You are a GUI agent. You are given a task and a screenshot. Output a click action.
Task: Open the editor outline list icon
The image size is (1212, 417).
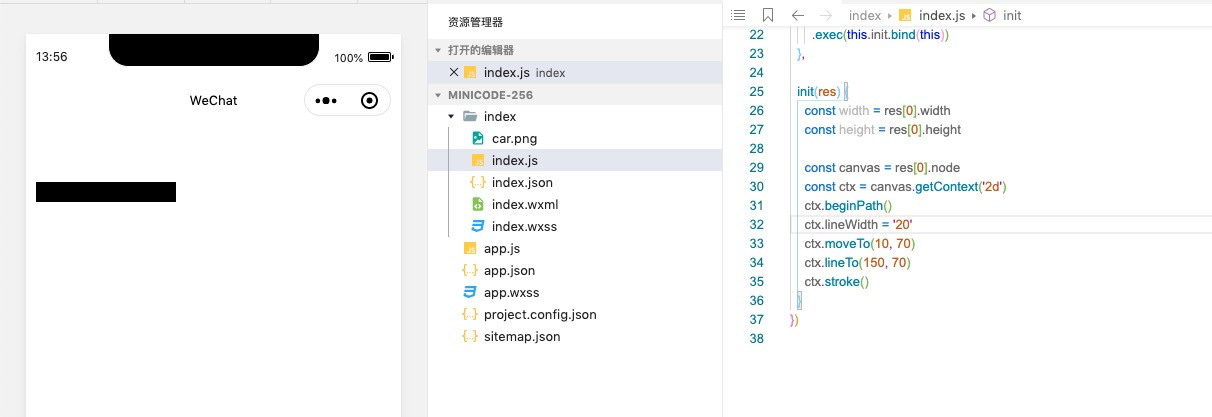pos(739,15)
